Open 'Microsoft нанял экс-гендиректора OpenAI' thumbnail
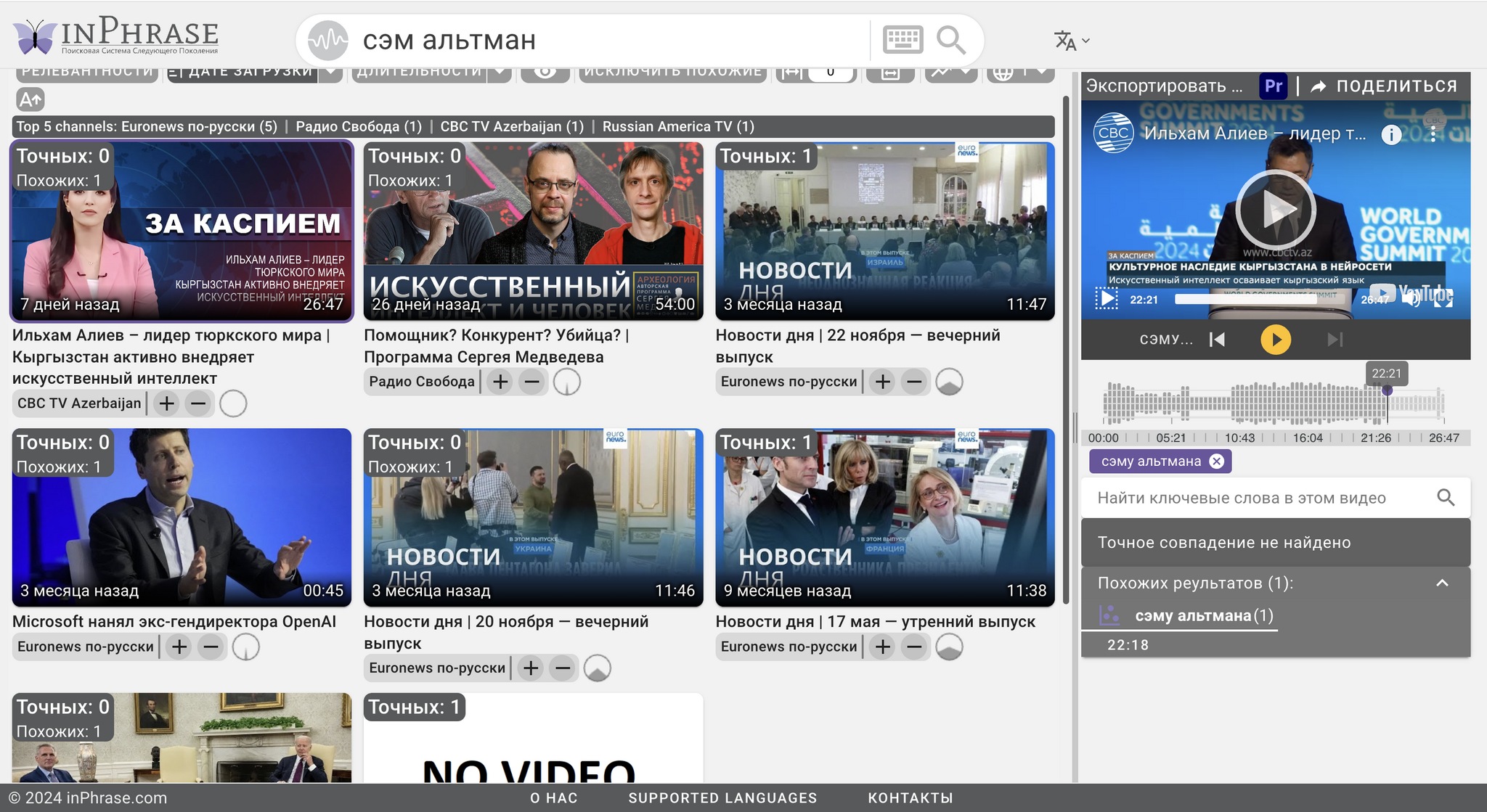This screenshot has width=1487, height=812. 182,517
